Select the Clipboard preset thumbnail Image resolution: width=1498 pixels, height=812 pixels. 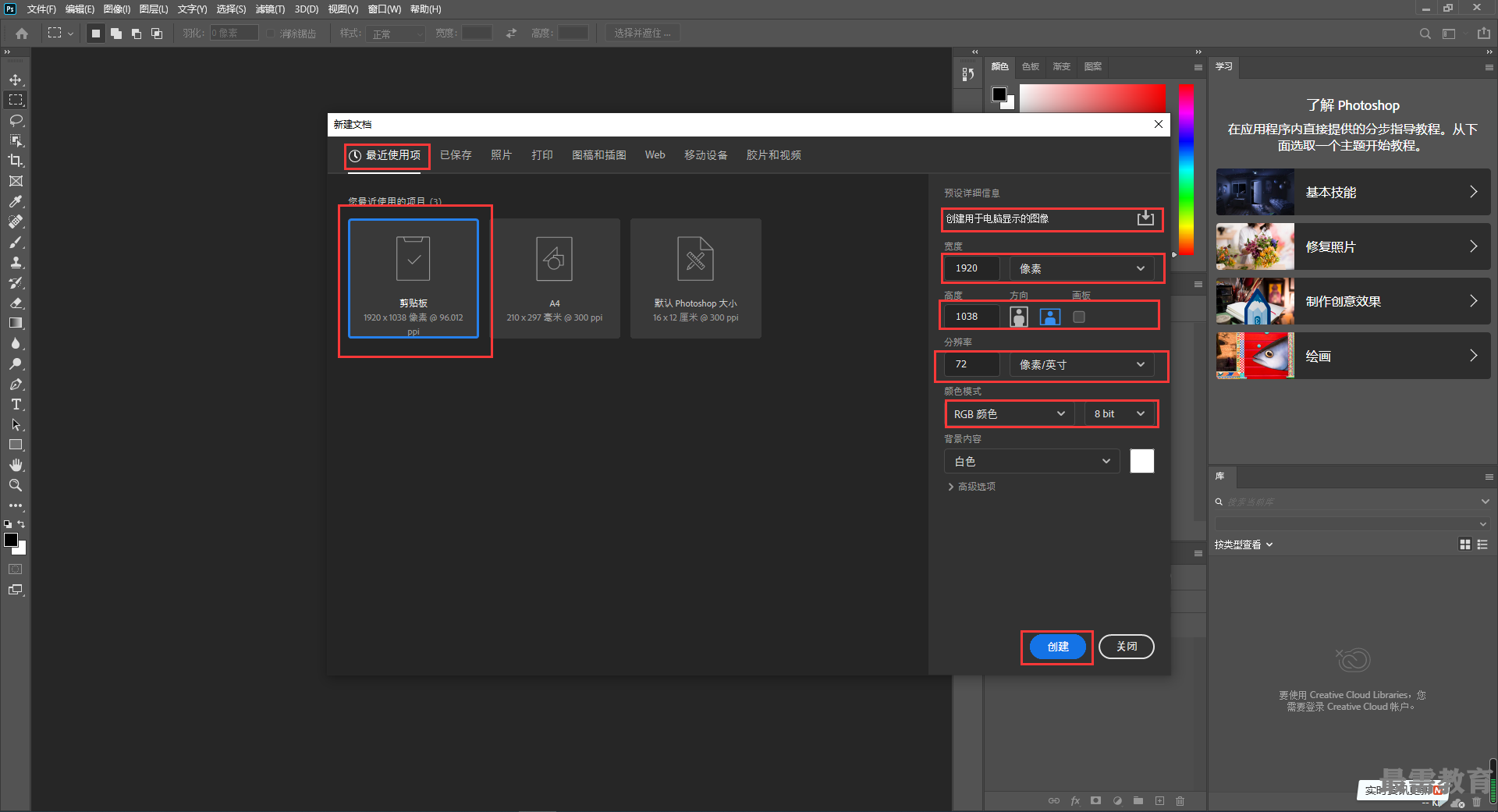(x=414, y=278)
